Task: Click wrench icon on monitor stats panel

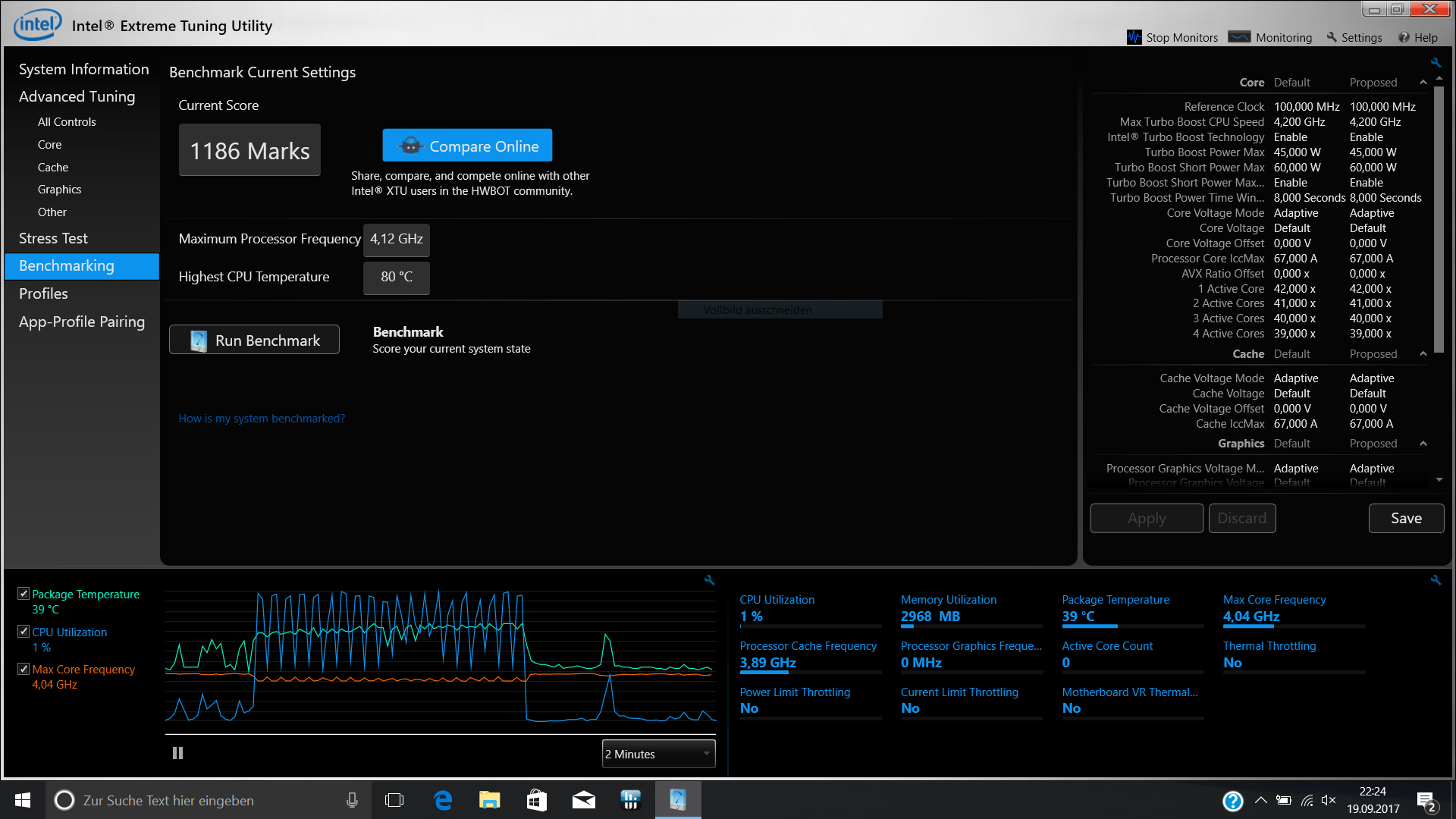Action: point(1436,580)
